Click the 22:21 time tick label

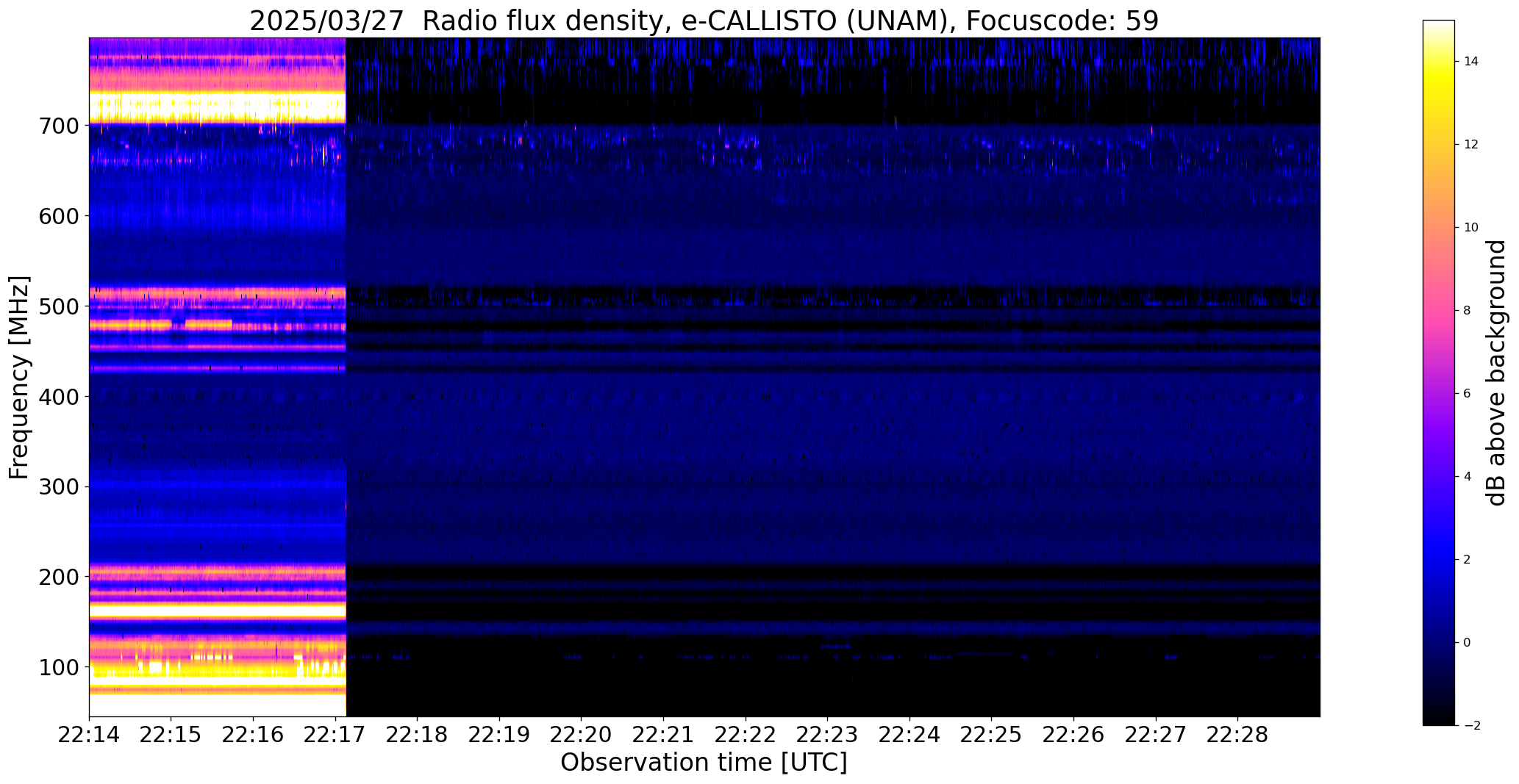coord(664,735)
